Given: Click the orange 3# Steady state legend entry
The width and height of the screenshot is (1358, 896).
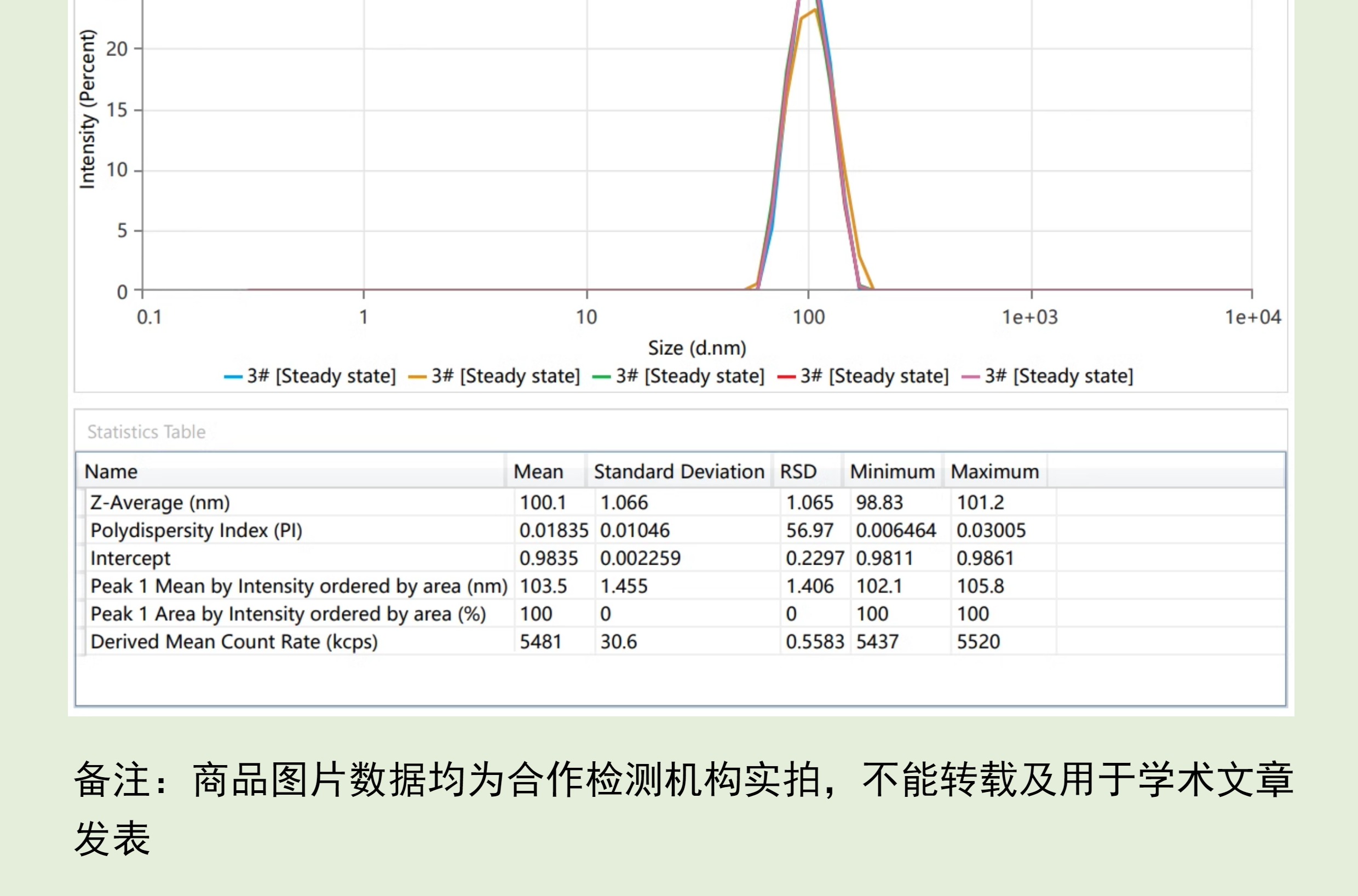Looking at the screenshot, I should pyautogui.click(x=505, y=376).
